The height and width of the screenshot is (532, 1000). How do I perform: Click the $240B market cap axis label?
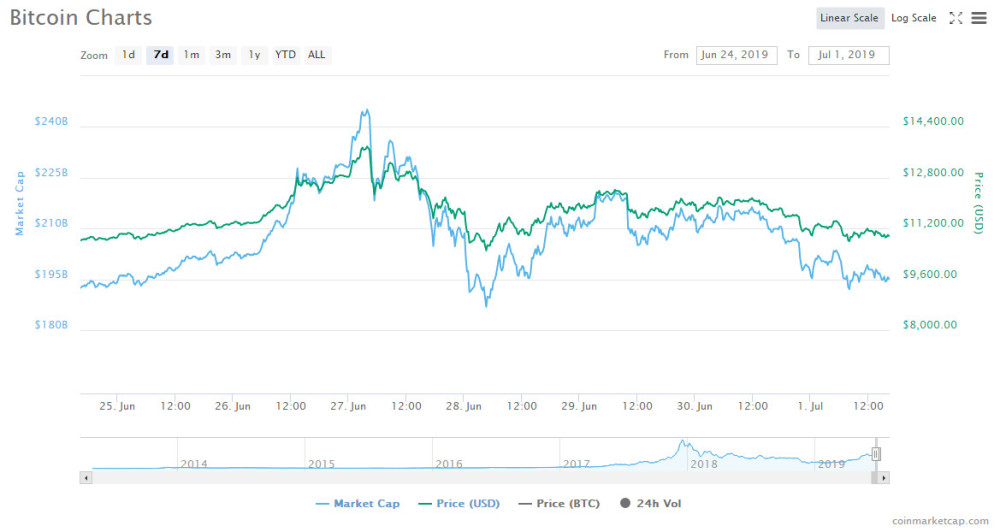pos(51,121)
